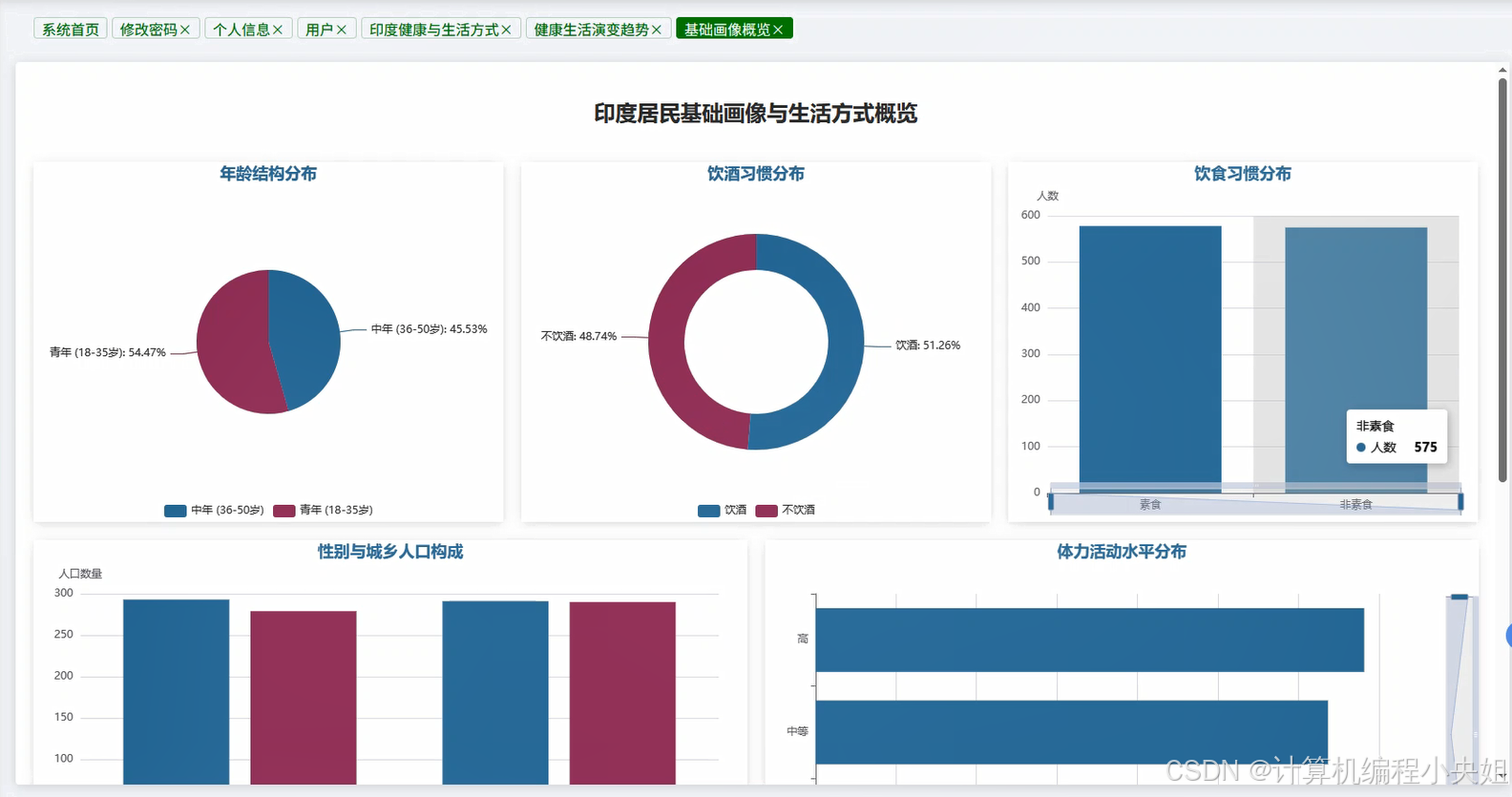Click the top handle of 体力活动 vertical zoom slider
The height and width of the screenshot is (797, 1512).
point(1459,597)
